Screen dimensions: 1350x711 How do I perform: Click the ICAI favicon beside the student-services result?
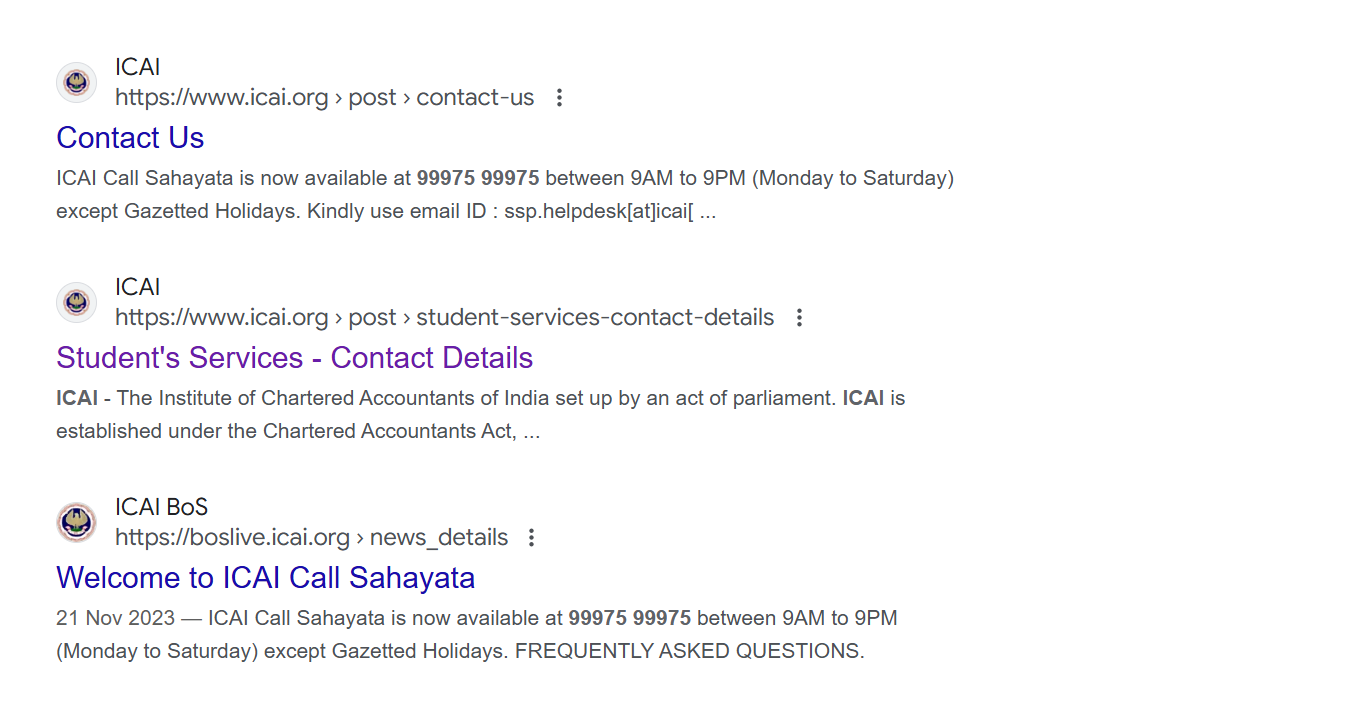76,302
